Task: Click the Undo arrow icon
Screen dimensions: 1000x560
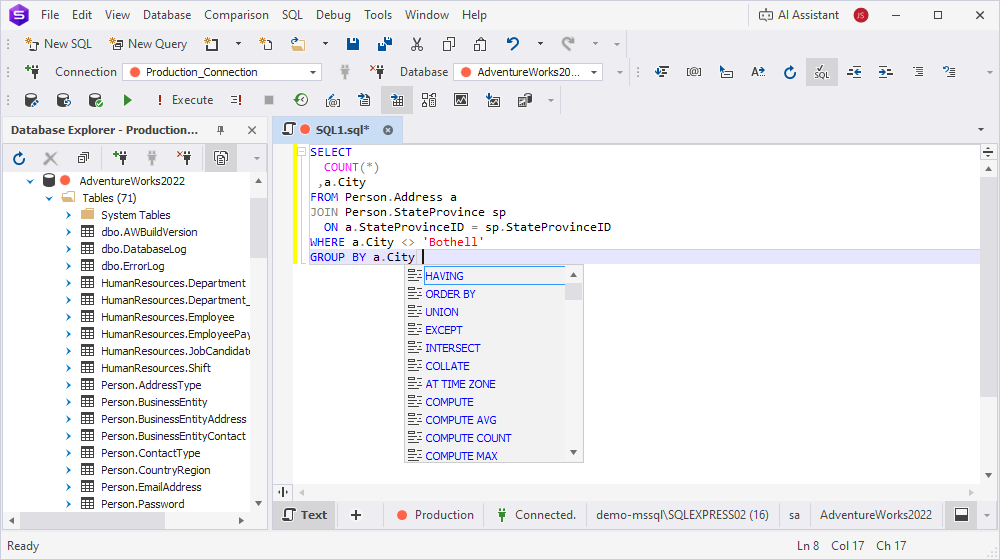Action: pos(513,44)
